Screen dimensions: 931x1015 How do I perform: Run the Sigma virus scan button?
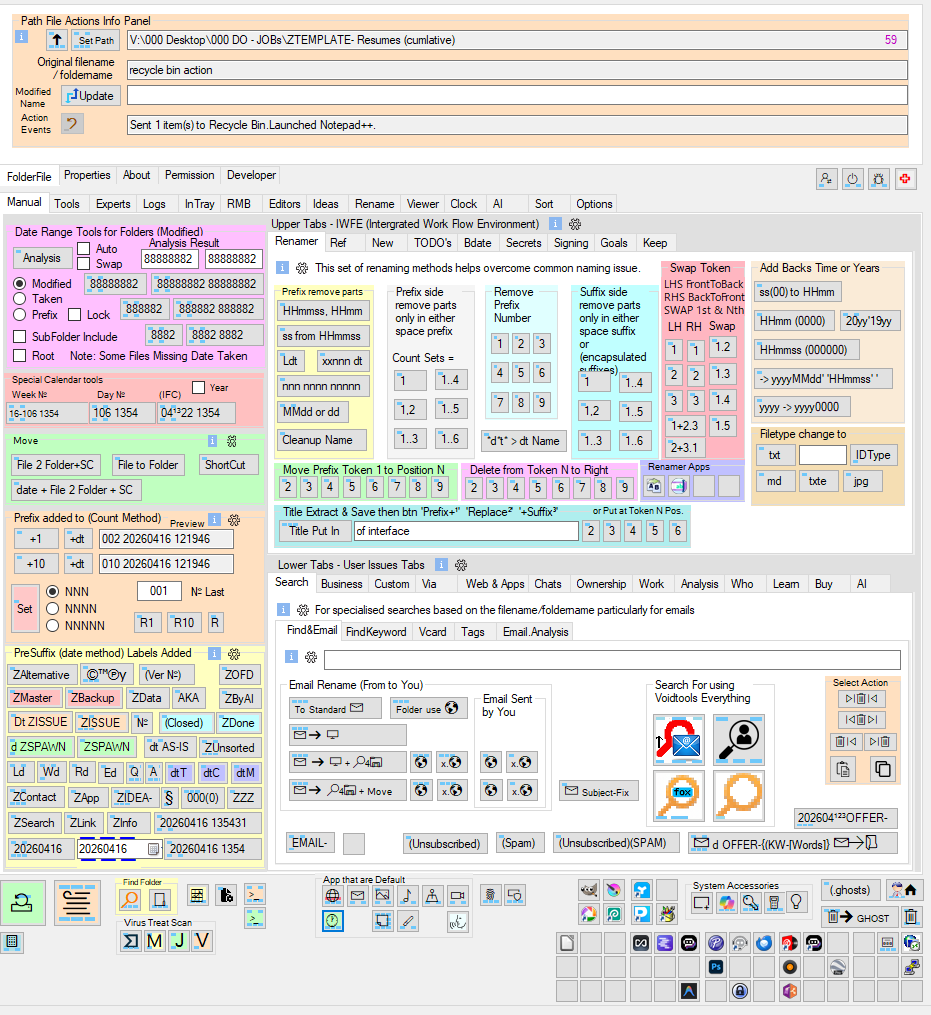coord(131,941)
